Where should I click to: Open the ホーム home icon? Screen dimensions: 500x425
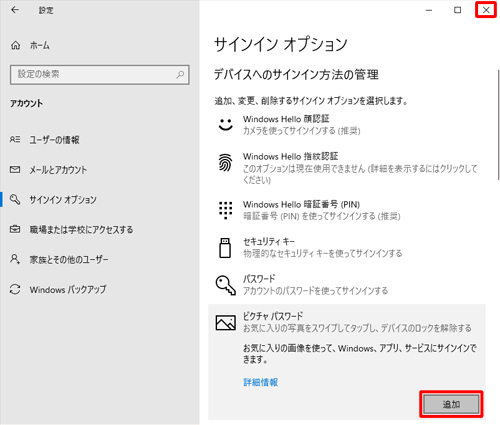15,45
